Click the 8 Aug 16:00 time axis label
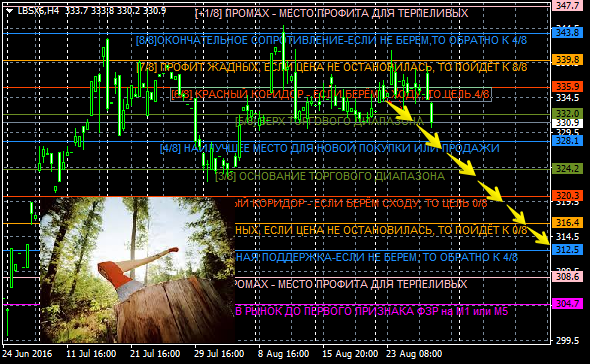The height and width of the screenshot is (364, 590). click(x=283, y=354)
